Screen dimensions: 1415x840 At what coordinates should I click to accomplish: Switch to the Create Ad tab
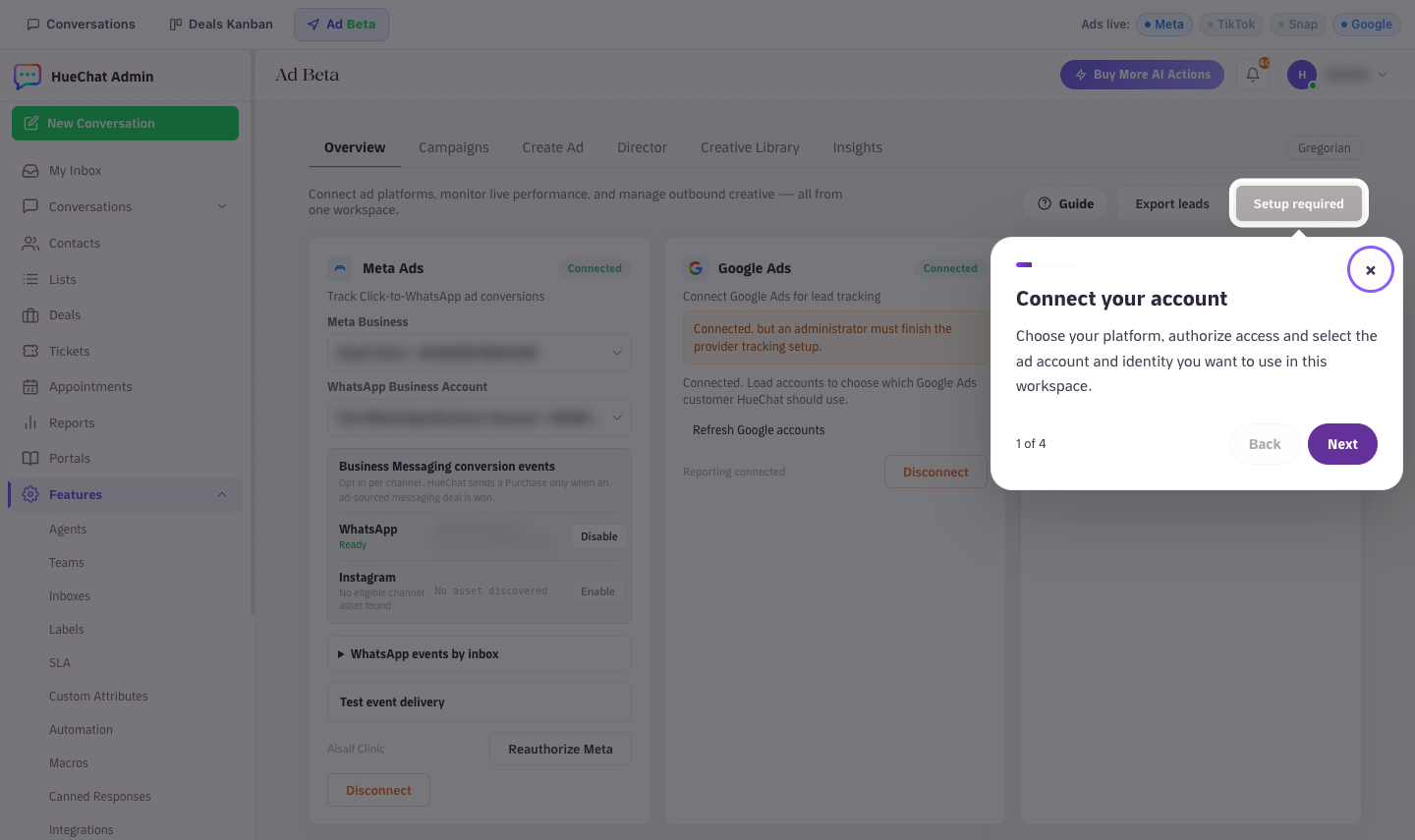(x=553, y=148)
